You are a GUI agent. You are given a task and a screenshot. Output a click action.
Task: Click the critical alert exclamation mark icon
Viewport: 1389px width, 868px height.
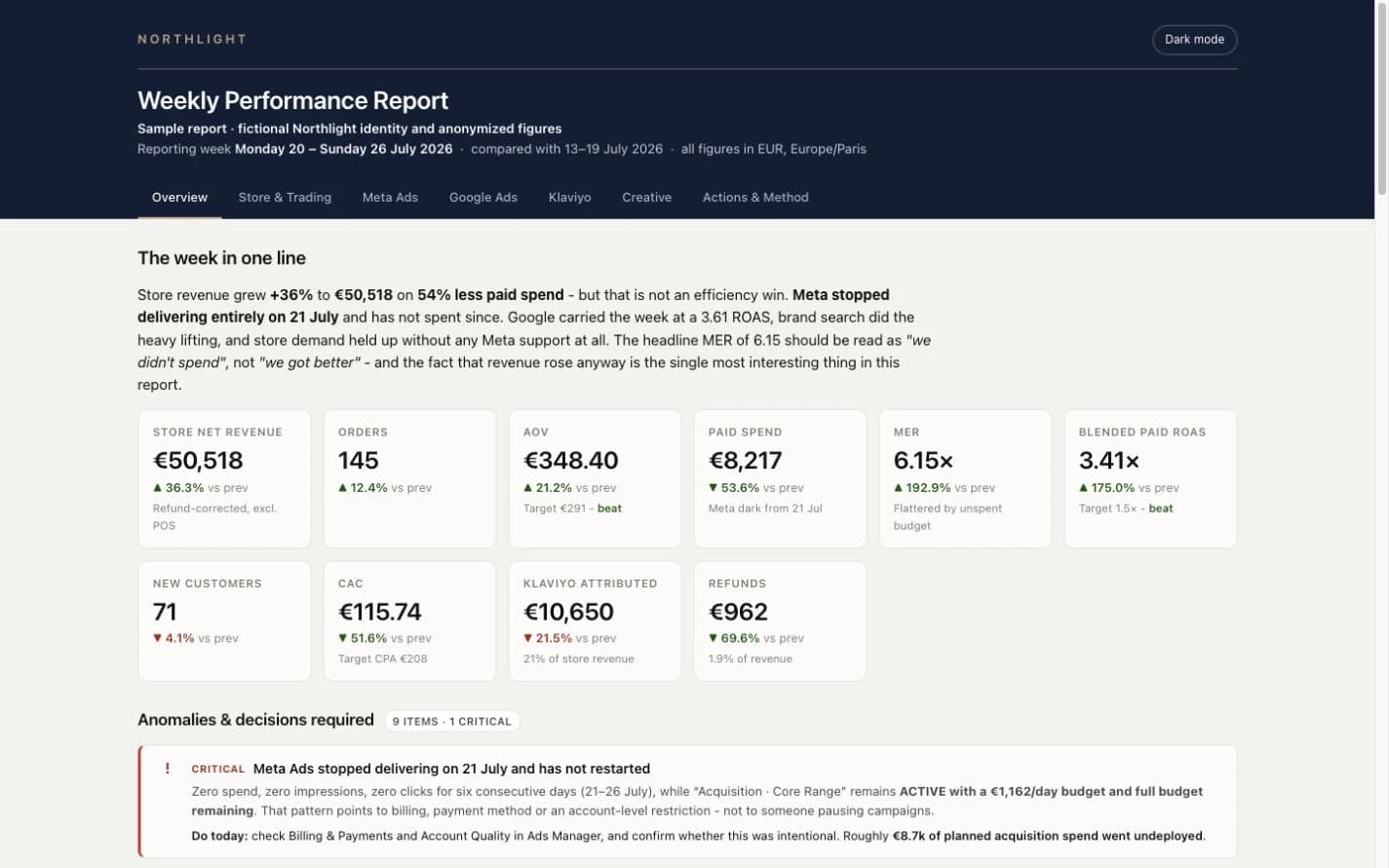coord(167,769)
